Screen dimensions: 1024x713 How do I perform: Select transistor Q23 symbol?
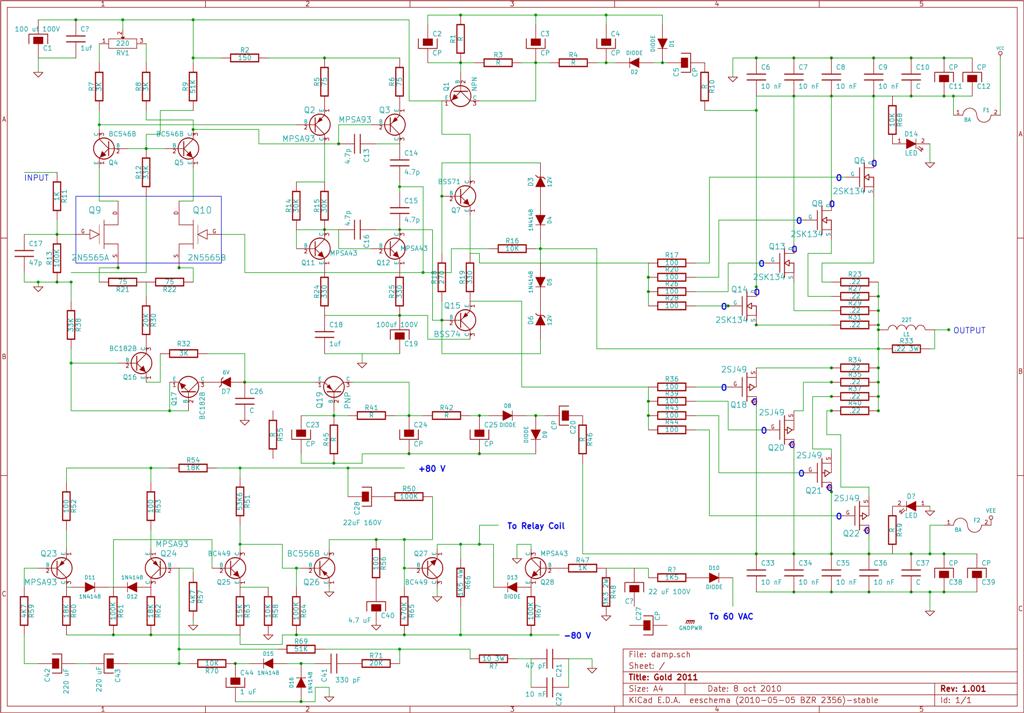pos(61,567)
